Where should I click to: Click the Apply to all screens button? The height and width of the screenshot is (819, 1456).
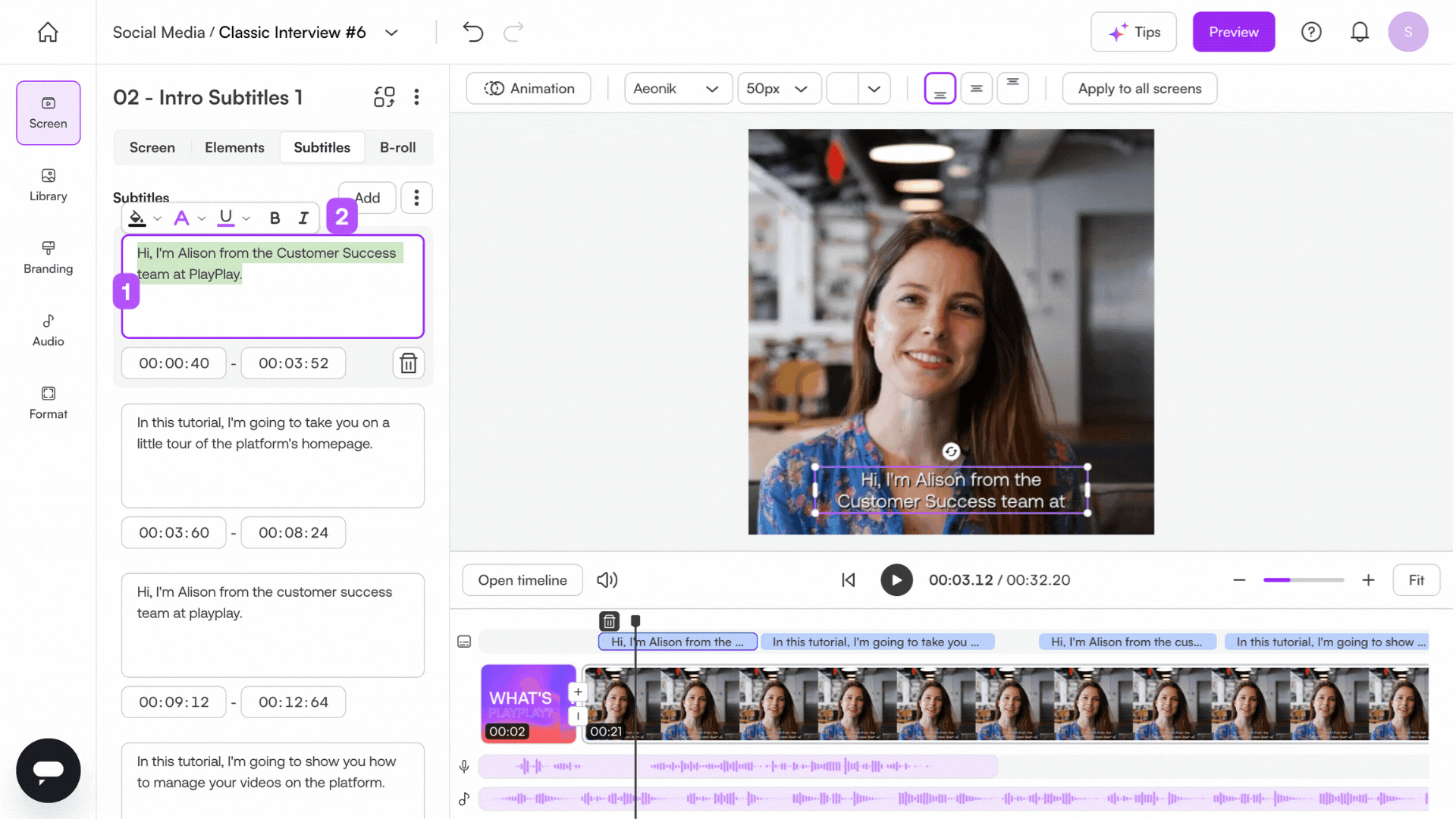pyautogui.click(x=1139, y=89)
